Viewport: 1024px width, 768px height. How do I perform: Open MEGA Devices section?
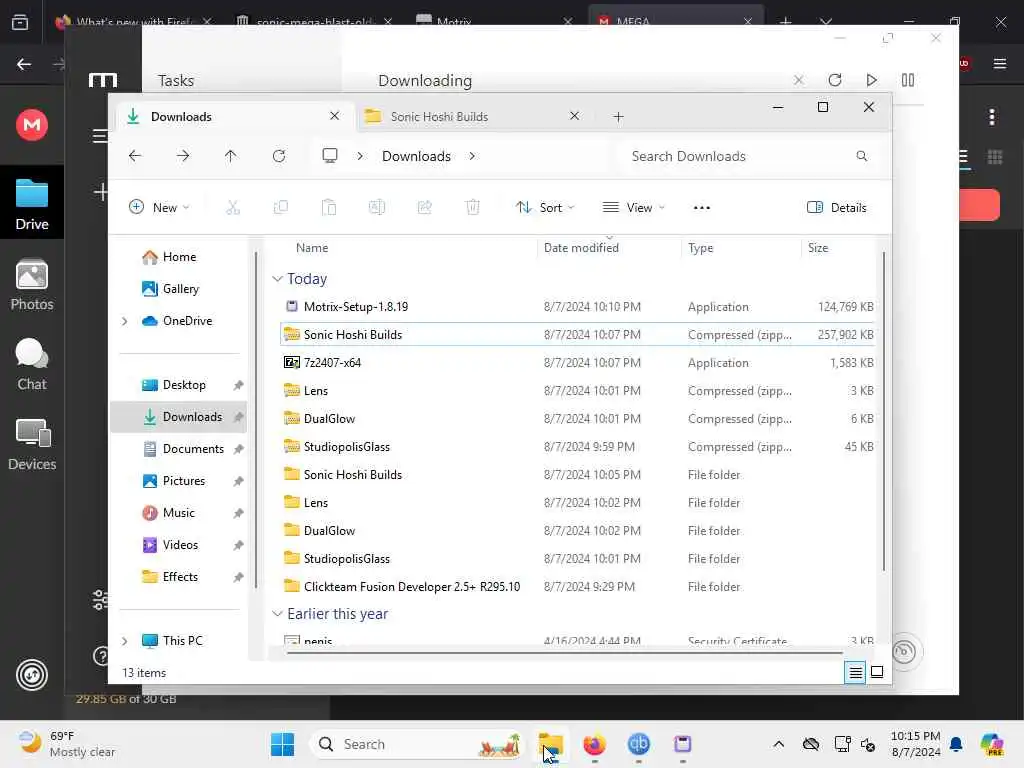click(32, 445)
